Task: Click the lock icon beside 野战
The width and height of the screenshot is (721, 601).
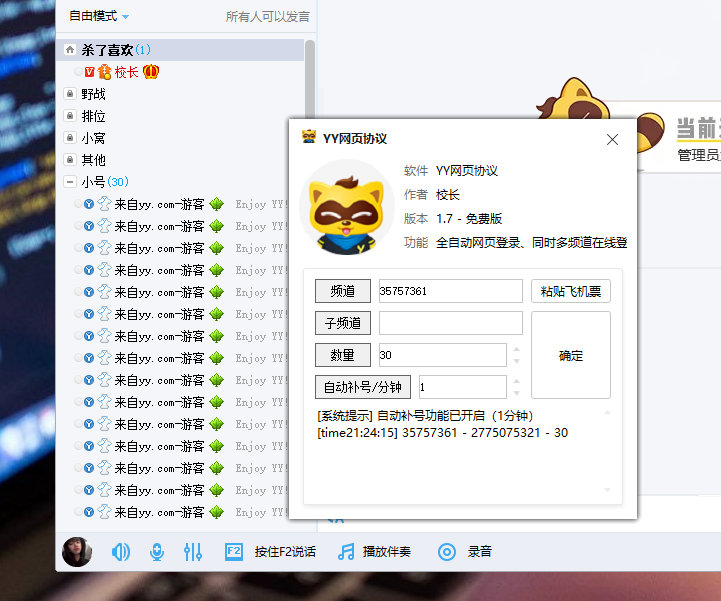Action: click(70, 94)
